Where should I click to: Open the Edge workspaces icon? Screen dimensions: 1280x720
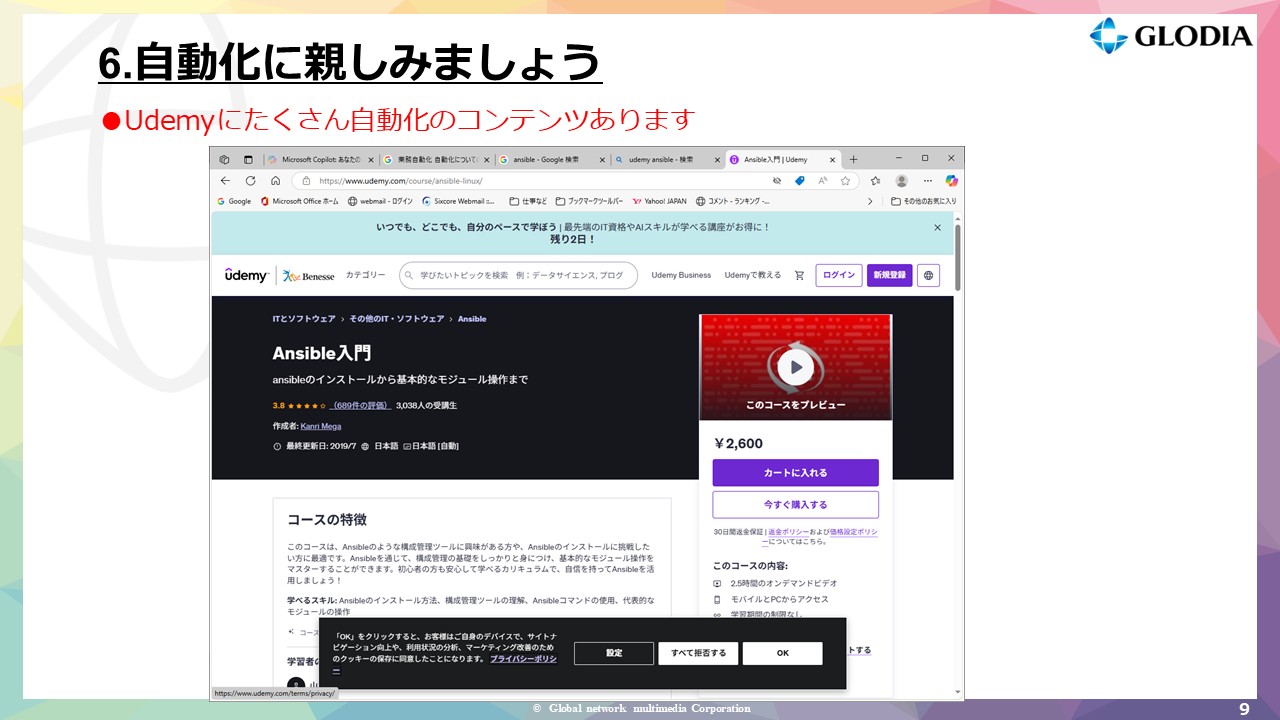point(224,159)
